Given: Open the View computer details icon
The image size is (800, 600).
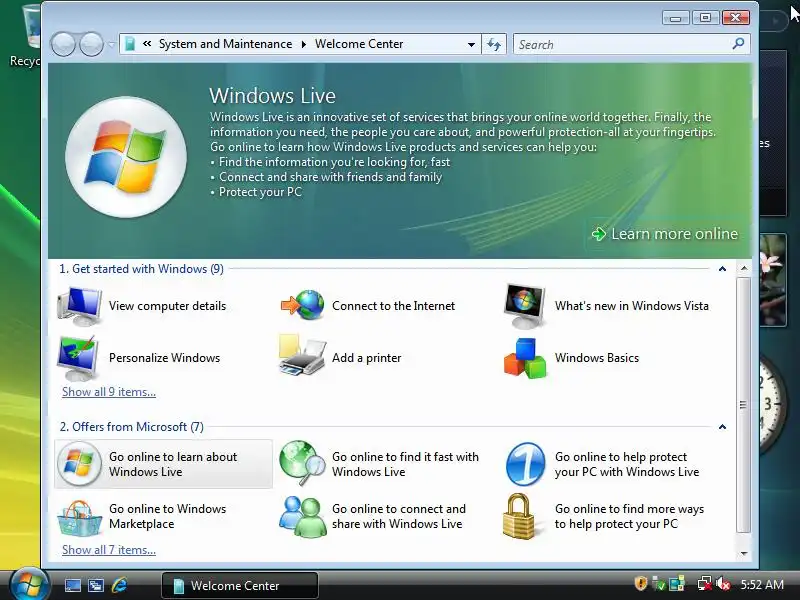Looking at the screenshot, I should click(x=79, y=306).
